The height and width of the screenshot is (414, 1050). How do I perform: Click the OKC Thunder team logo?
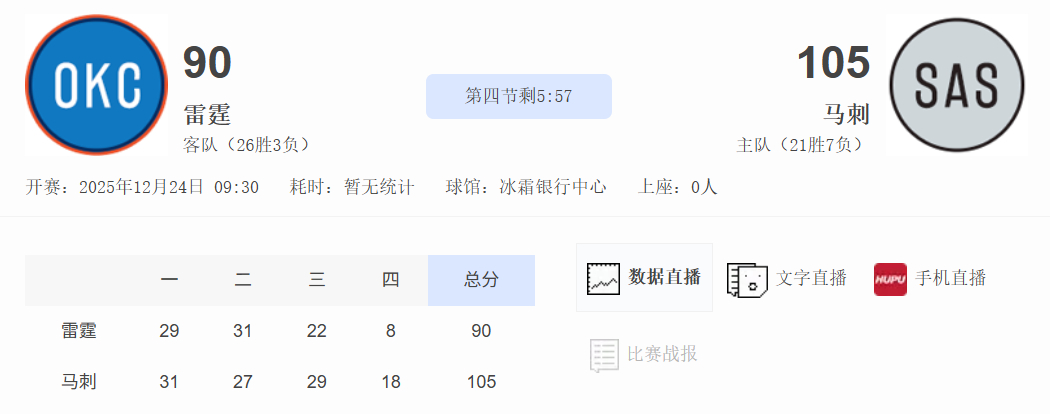pos(96,85)
